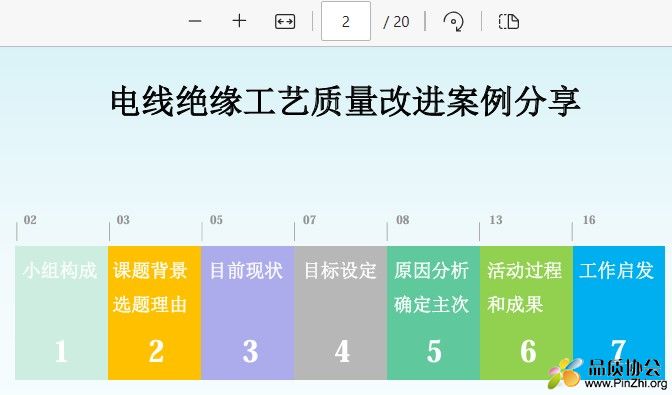
Task: Select the 小组构成 section block
Action: (x=61, y=313)
